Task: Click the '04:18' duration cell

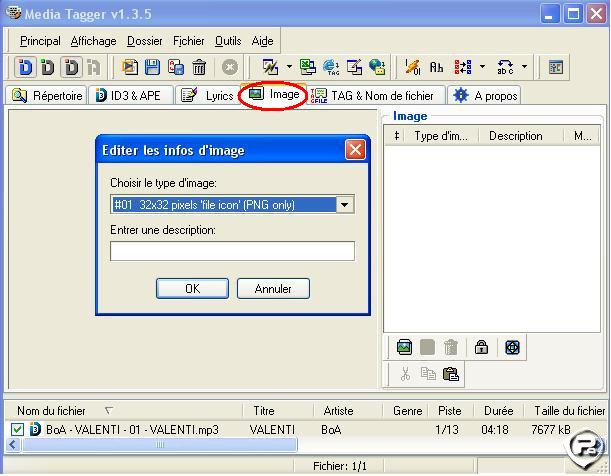Action: [494, 430]
